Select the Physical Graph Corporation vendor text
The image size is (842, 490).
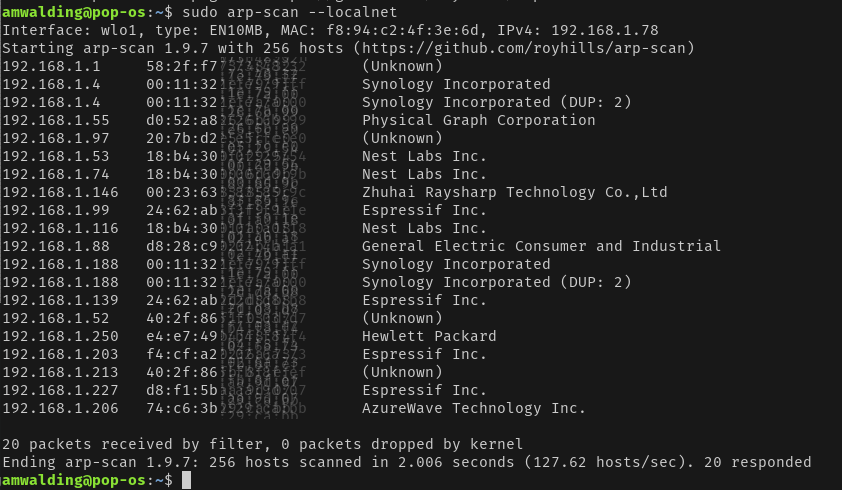click(x=478, y=120)
